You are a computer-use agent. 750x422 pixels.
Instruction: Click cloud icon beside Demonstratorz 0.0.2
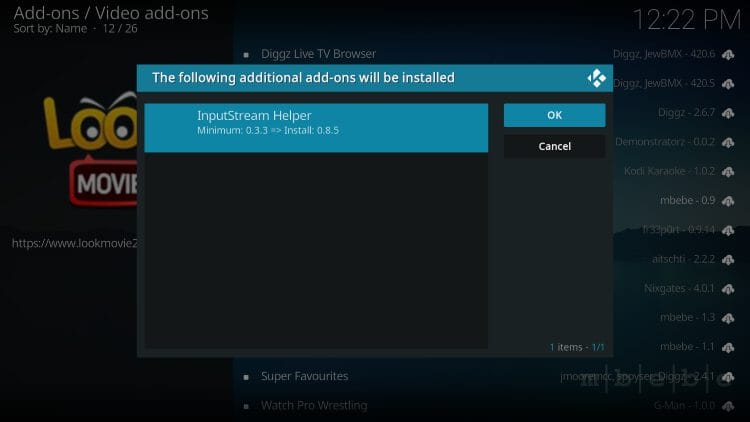(x=727, y=142)
